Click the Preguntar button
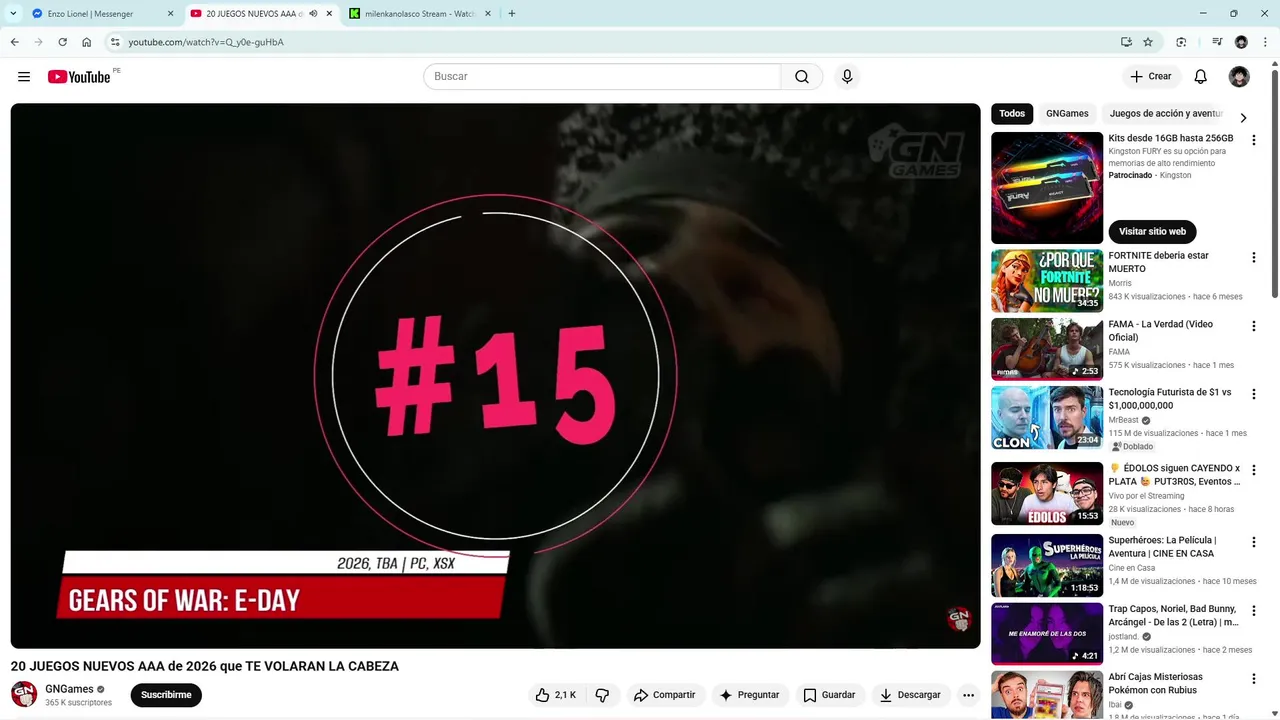Viewport: 1280px width, 720px height. pyautogui.click(x=750, y=695)
